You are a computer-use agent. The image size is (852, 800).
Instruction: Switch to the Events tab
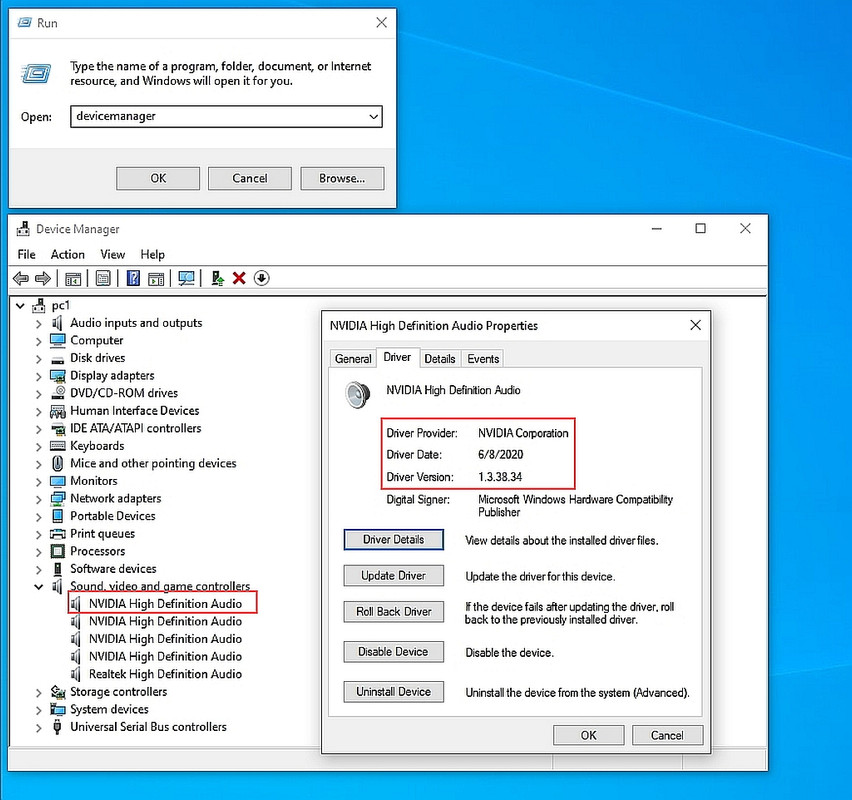tap(483, 359)
